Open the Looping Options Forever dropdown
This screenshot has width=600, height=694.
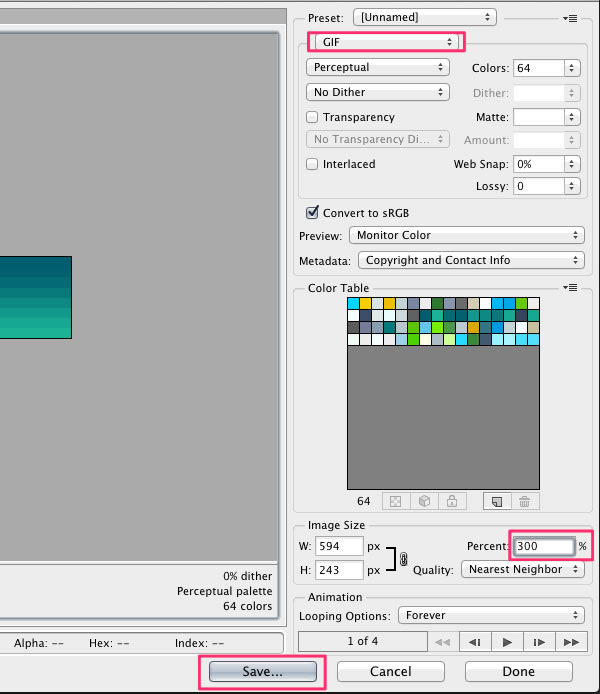[491, 615]
